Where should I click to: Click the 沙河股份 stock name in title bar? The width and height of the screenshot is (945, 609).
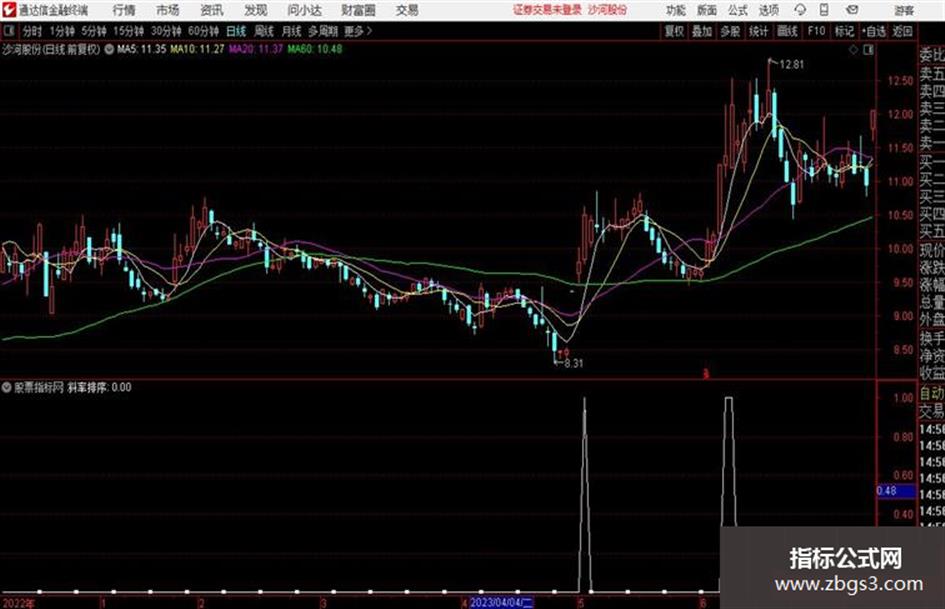(x=607, y=10)
